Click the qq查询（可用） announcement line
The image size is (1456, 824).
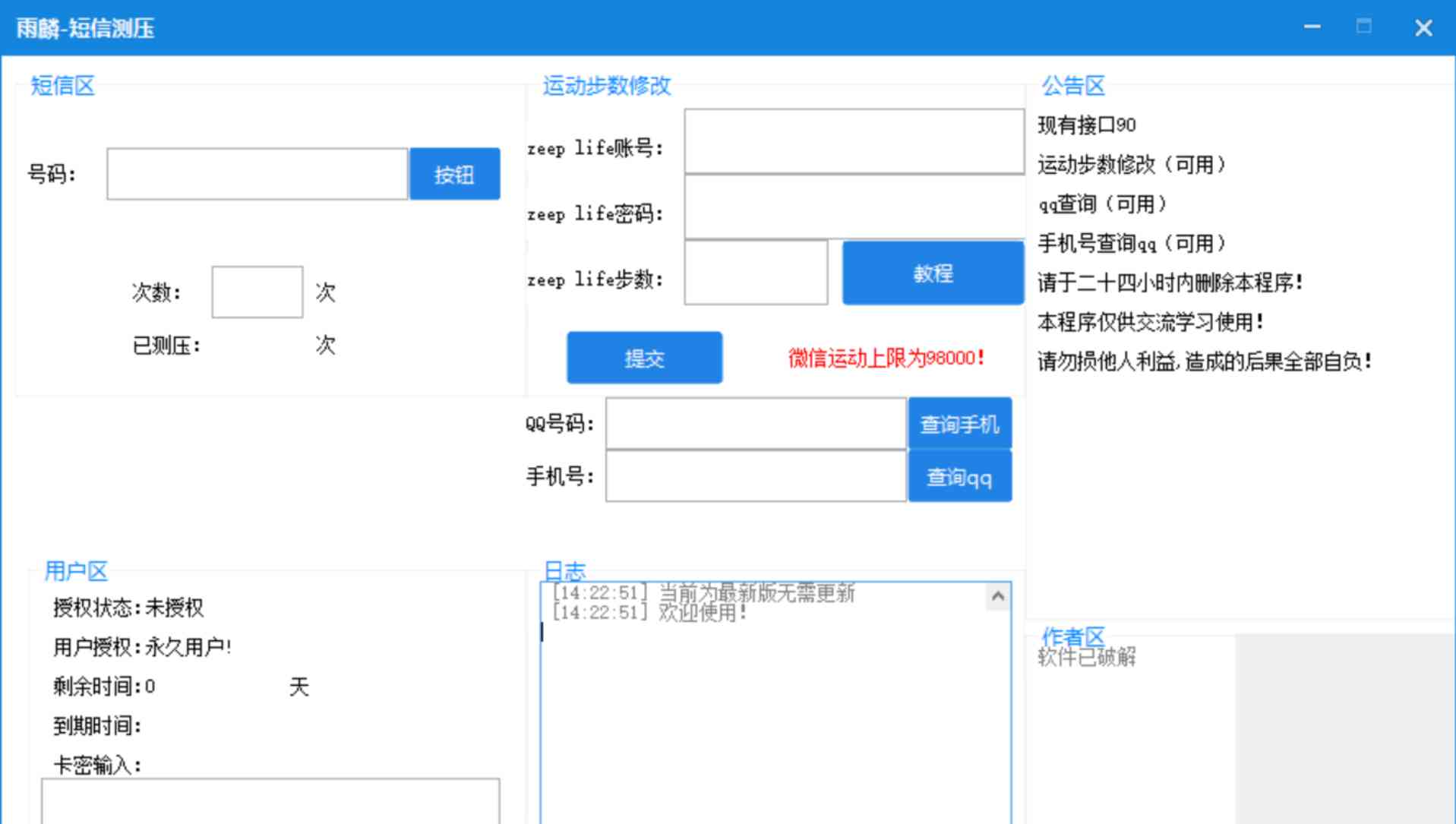tap(1103, 204)
